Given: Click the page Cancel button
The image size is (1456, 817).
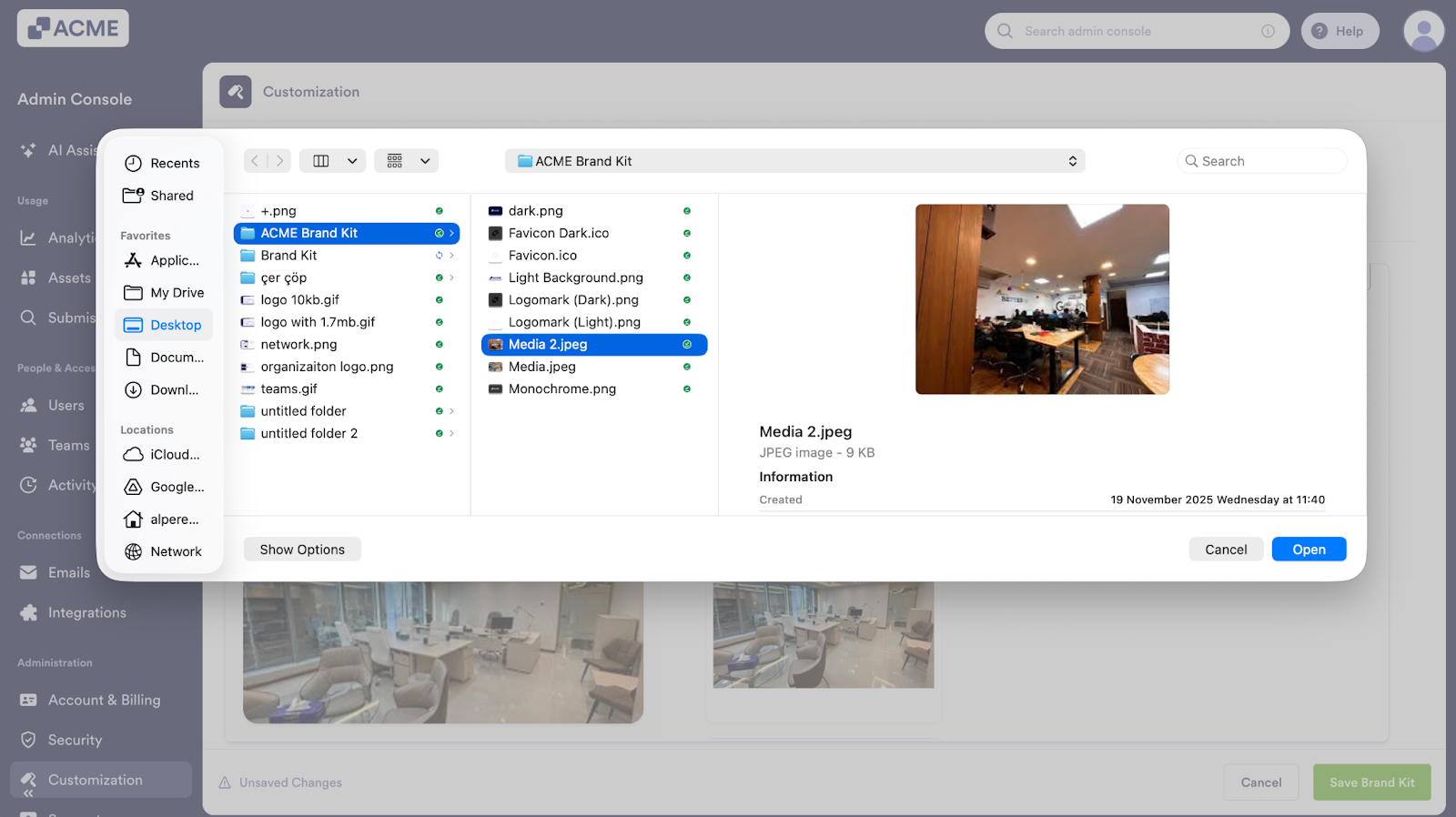Looking at the screenshot, I should pyautogui.click(x=1261, y=782).
